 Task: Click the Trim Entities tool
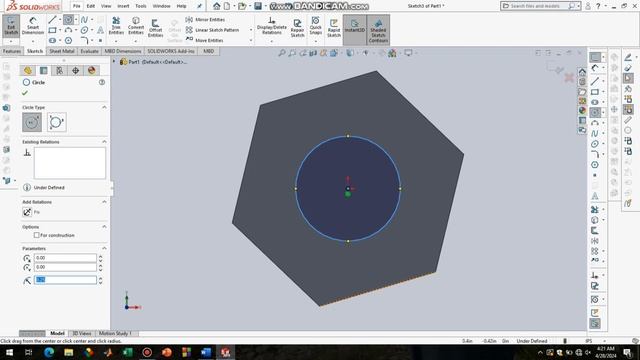(x=116, y=26)
